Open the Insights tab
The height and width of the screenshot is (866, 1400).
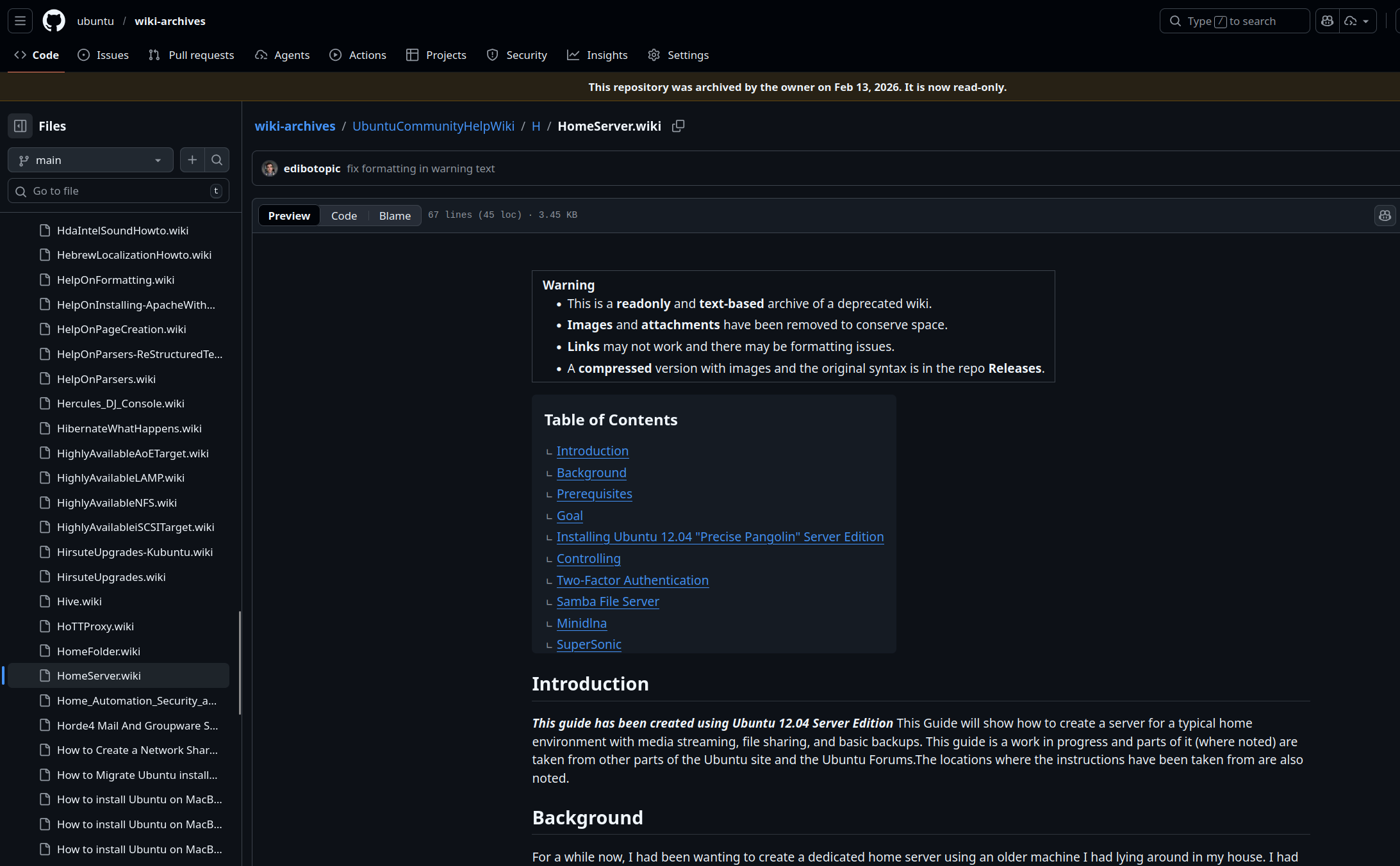[x=597, y=55]
